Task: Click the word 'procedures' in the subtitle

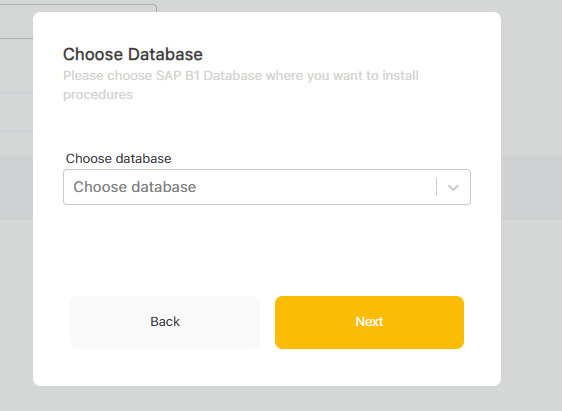Action: (98, 95)
